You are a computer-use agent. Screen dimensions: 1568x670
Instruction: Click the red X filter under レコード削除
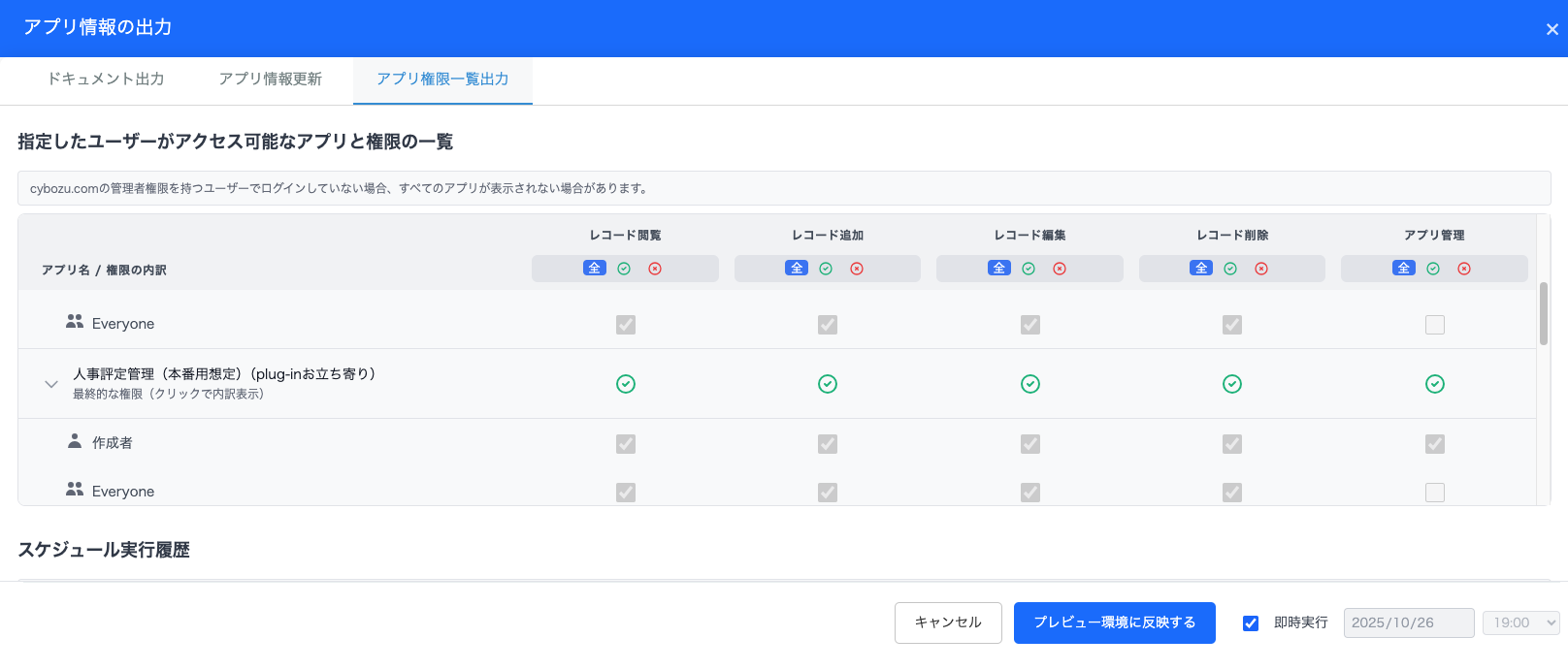[x=1261, y=269]
